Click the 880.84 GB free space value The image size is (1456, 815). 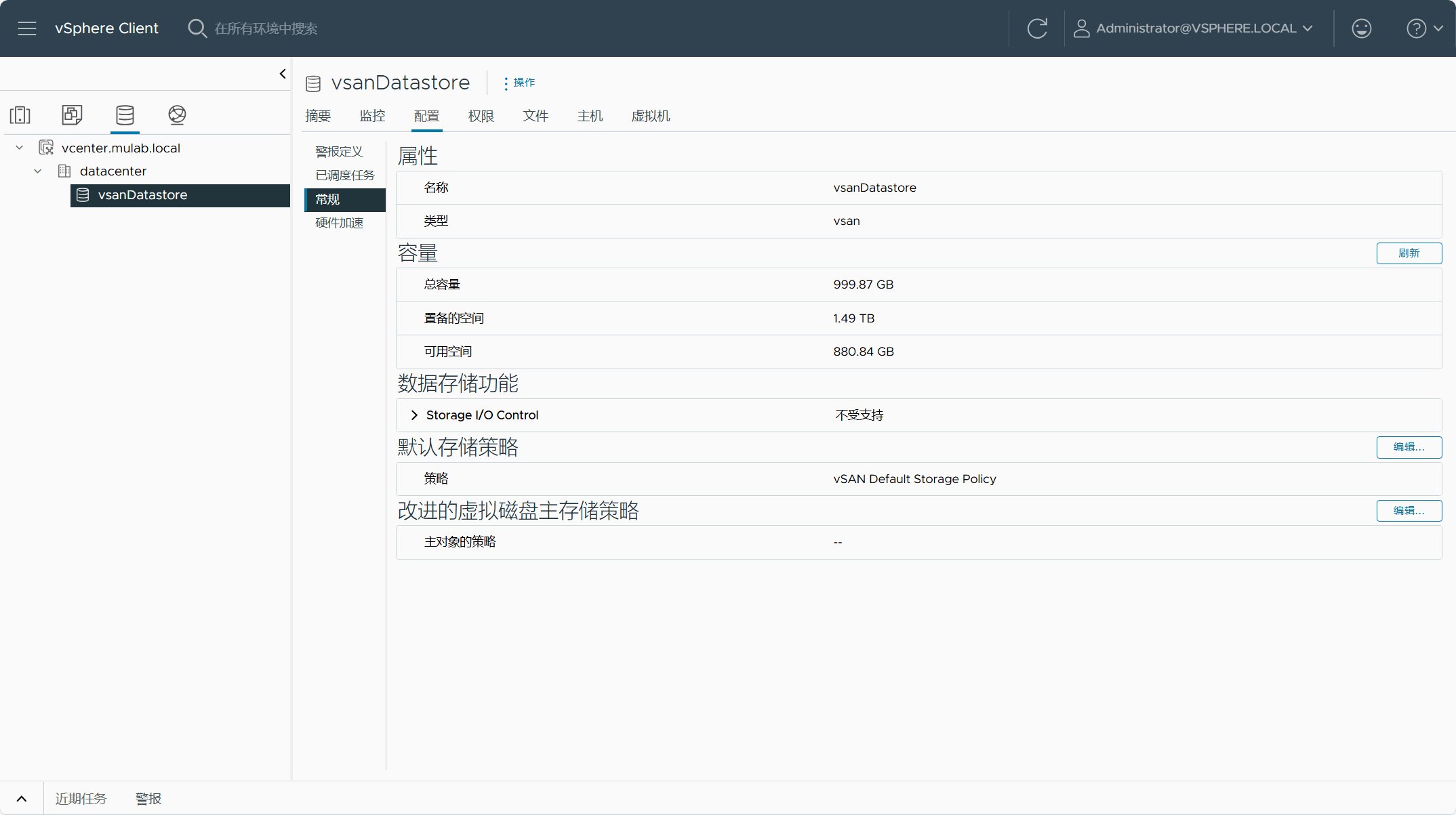pos(863,352)
